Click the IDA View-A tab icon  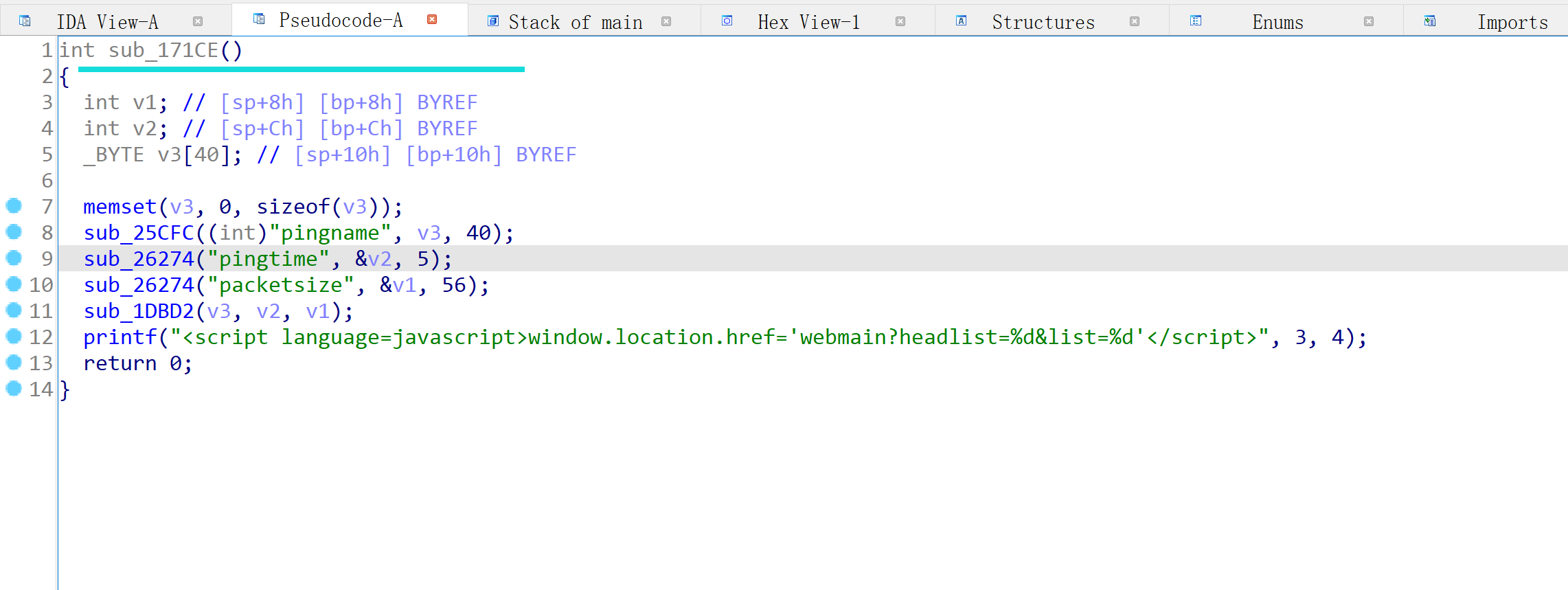25,21
